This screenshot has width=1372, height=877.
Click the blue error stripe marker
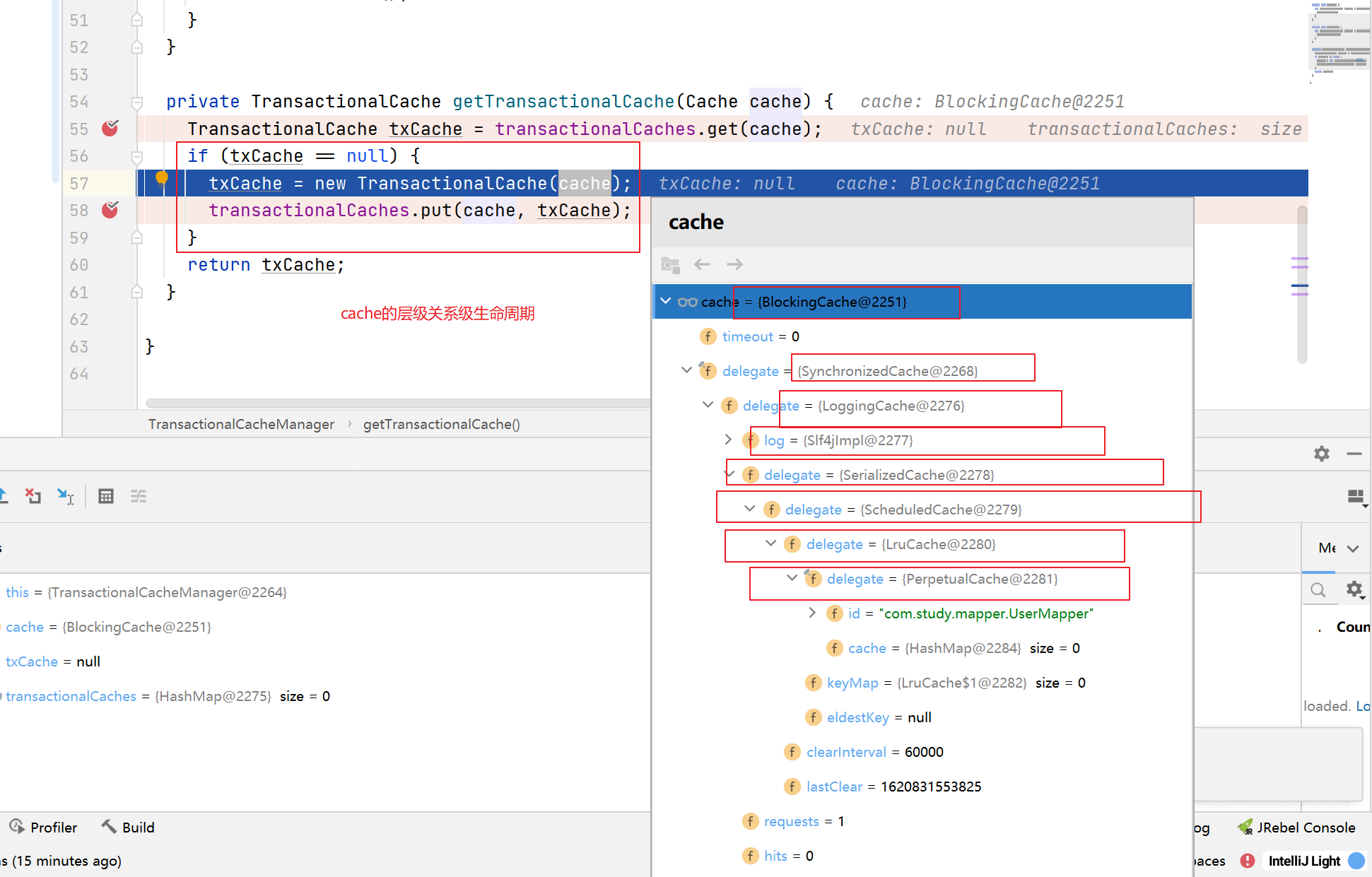(1299, 286)
